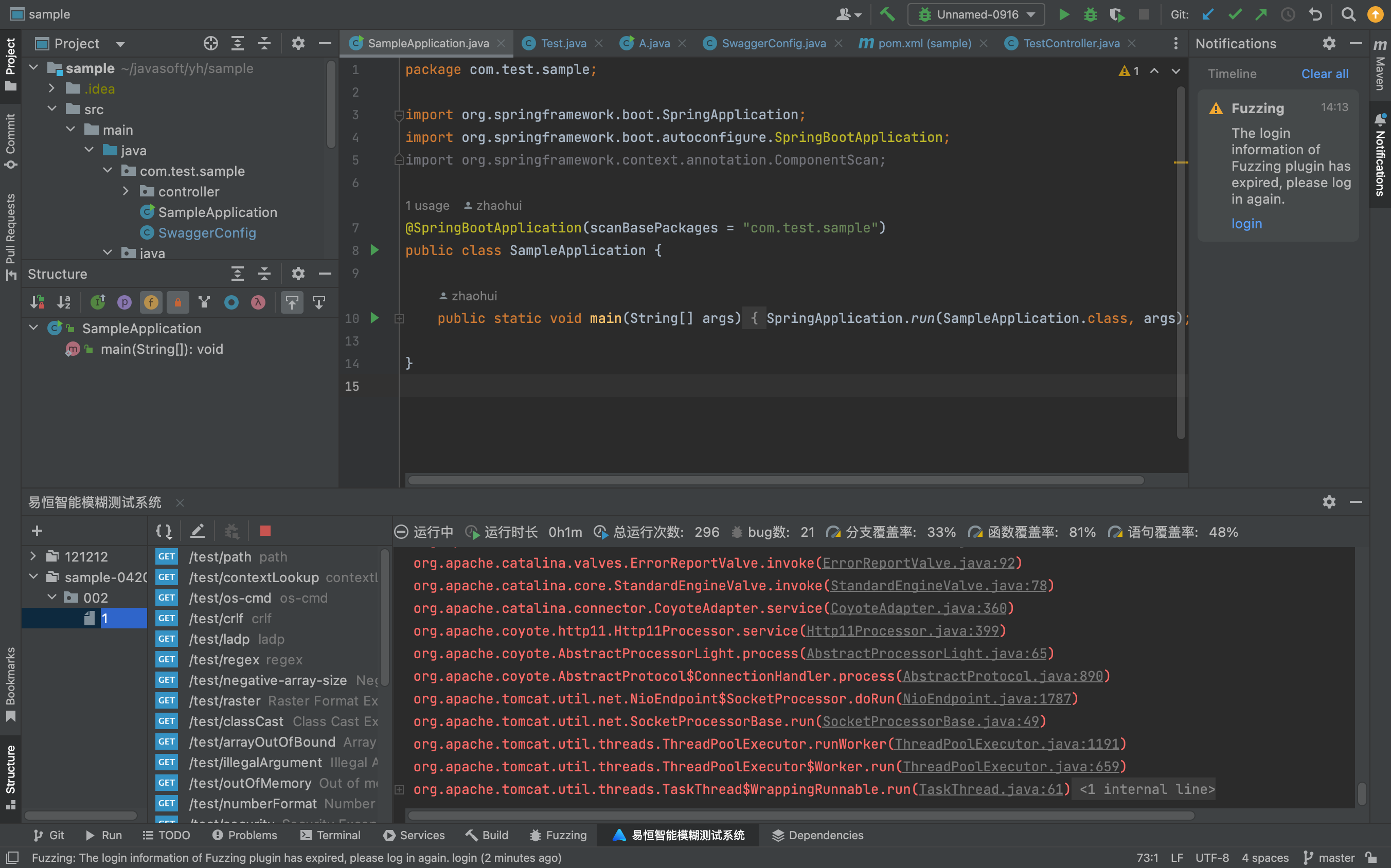Image resolution: width=1391 pixels, height=868 pixels.
Task: Toggle show fields filter in Structure
Action: (x=151, y=302)
